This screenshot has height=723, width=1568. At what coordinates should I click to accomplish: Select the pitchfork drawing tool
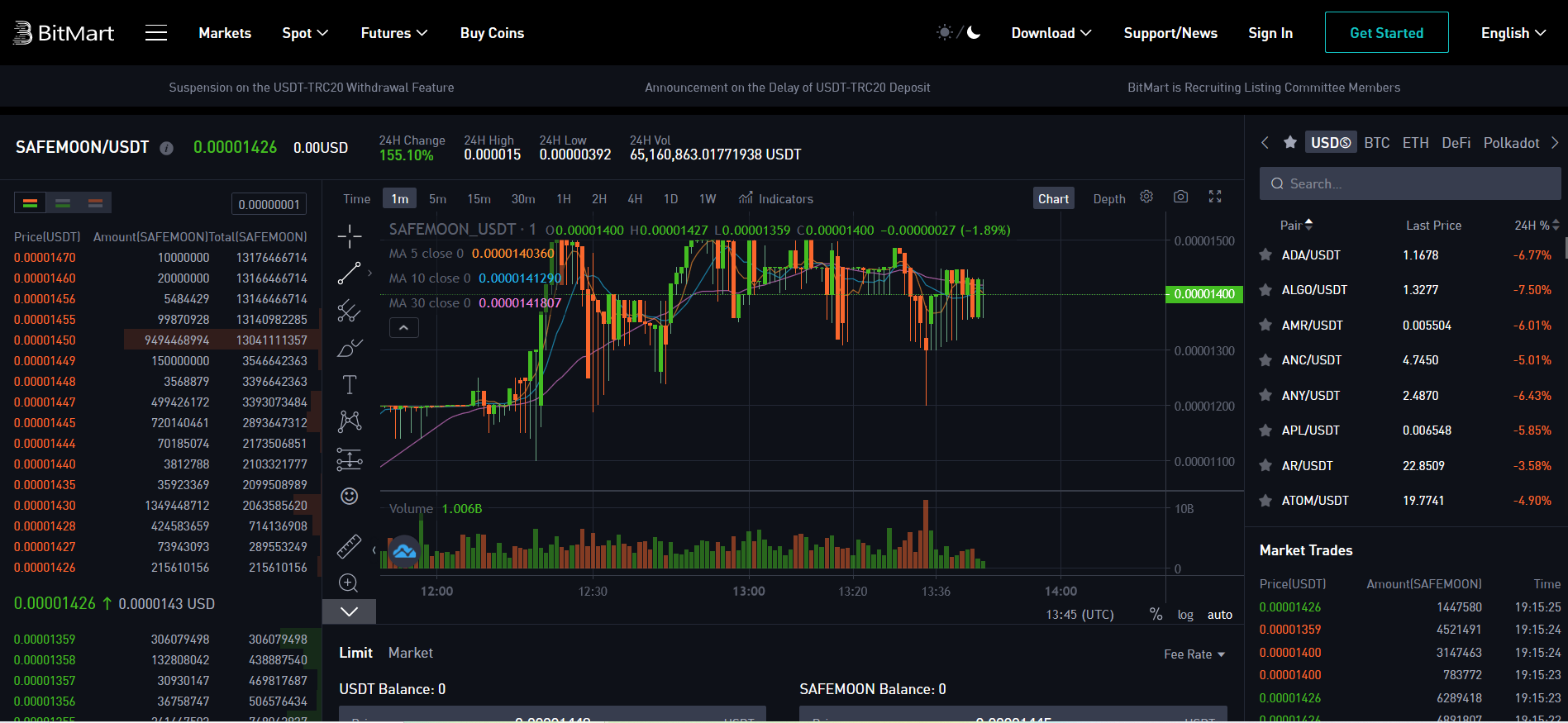350,311
